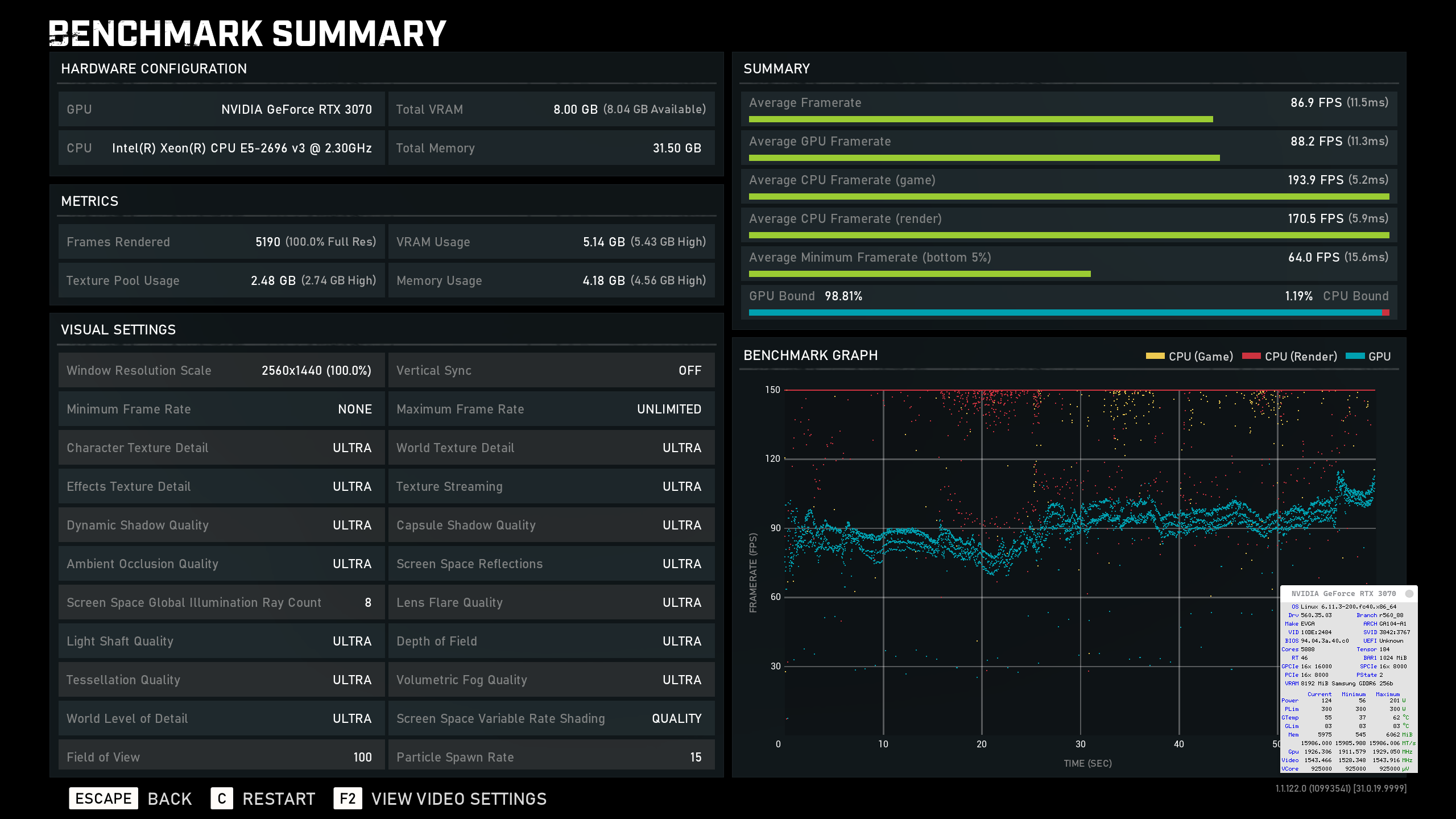Viewport: 1456px width, 819px height.
Task: Click the World Level of Detail row
Action: [x=221, y=718]
